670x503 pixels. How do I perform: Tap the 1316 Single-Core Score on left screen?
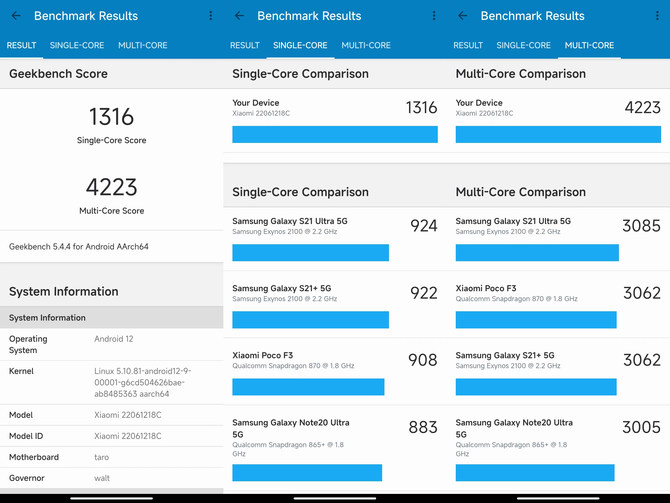tap(111, 118)
